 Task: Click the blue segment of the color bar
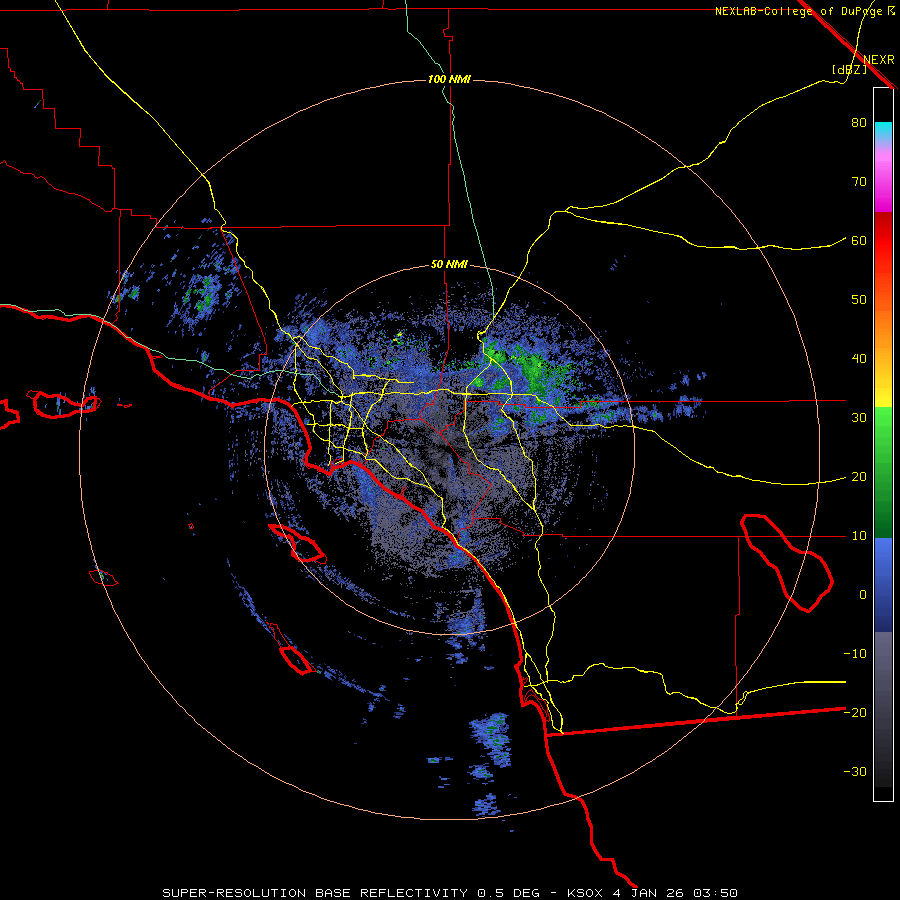tap(883, 584)
